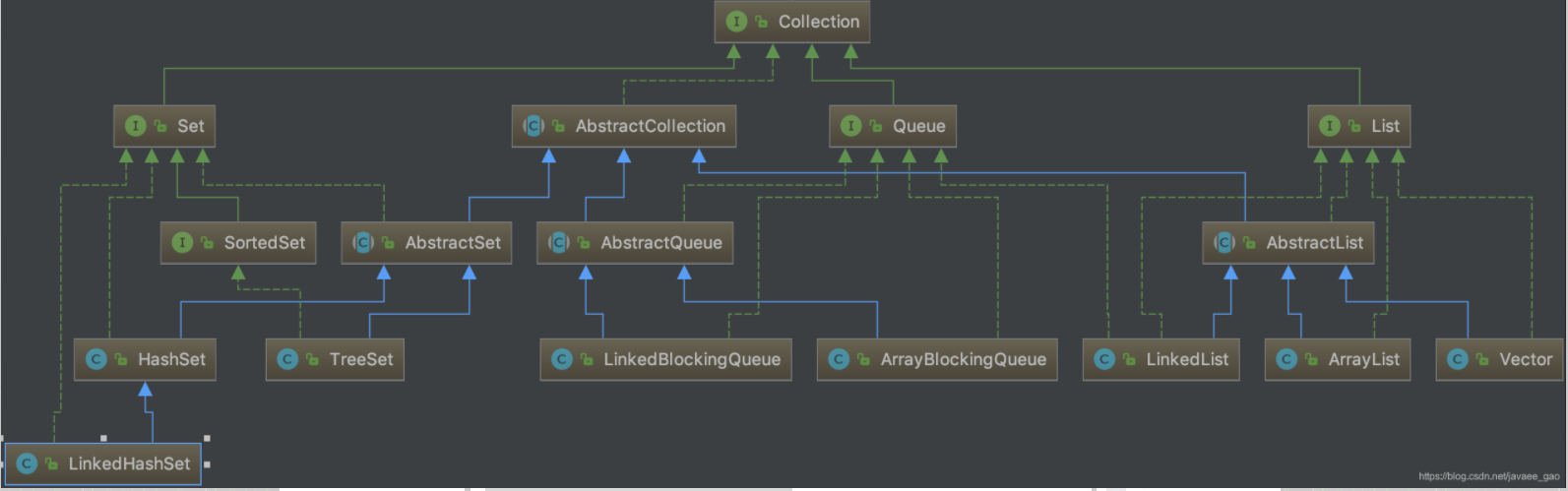Click the class icon on the LinkedList node
The width and height of the screenshot is (1568, 491).
click(x=1104, y=359)
